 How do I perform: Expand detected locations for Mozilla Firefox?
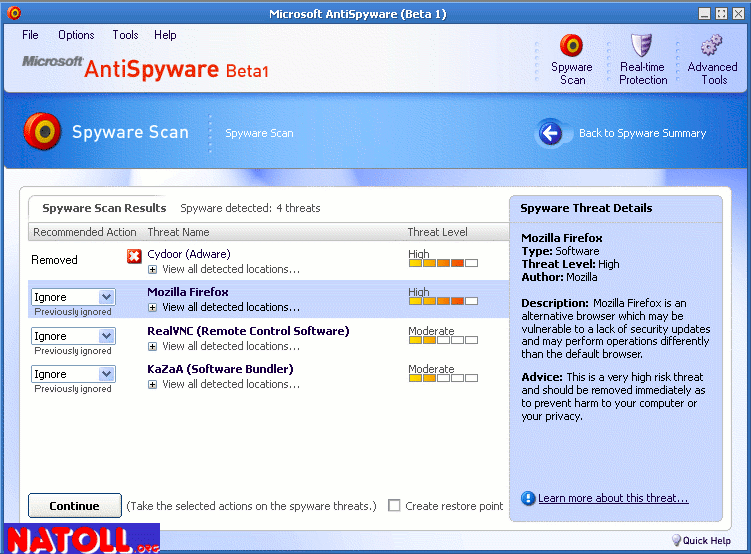(x=152, y=307)
